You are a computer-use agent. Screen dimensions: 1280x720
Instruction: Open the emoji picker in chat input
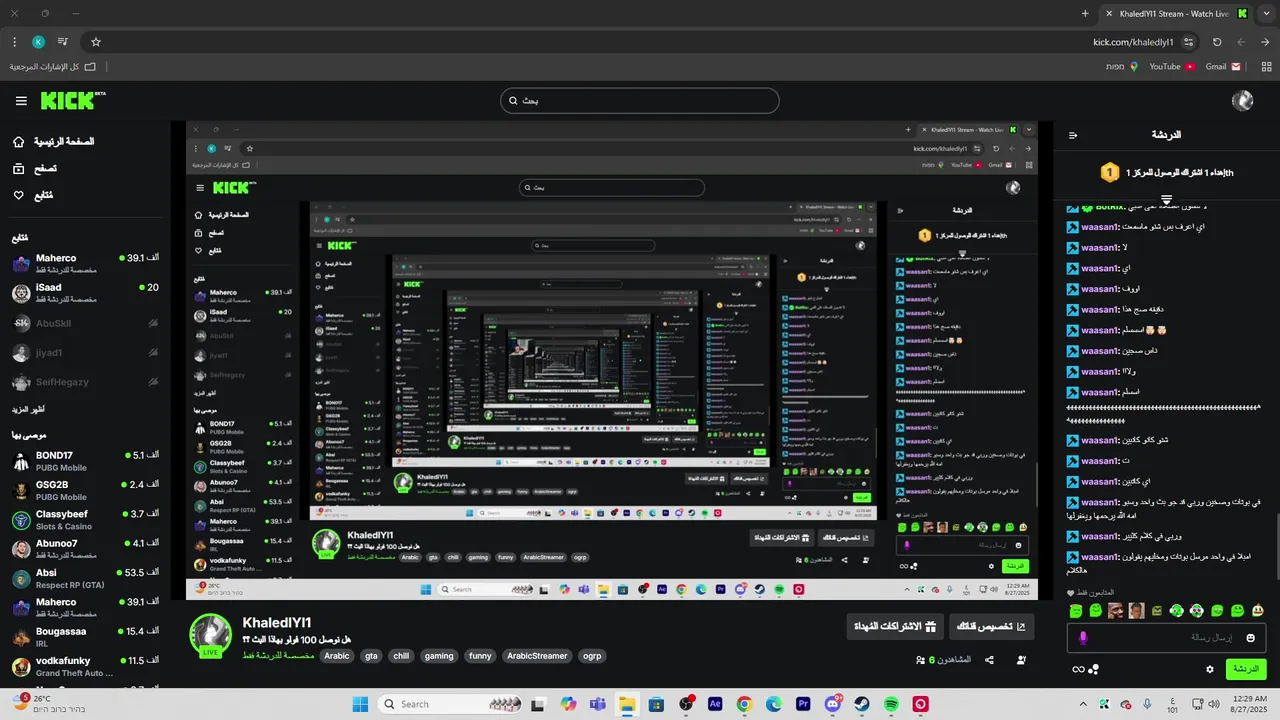click(x=1250, y=637)
